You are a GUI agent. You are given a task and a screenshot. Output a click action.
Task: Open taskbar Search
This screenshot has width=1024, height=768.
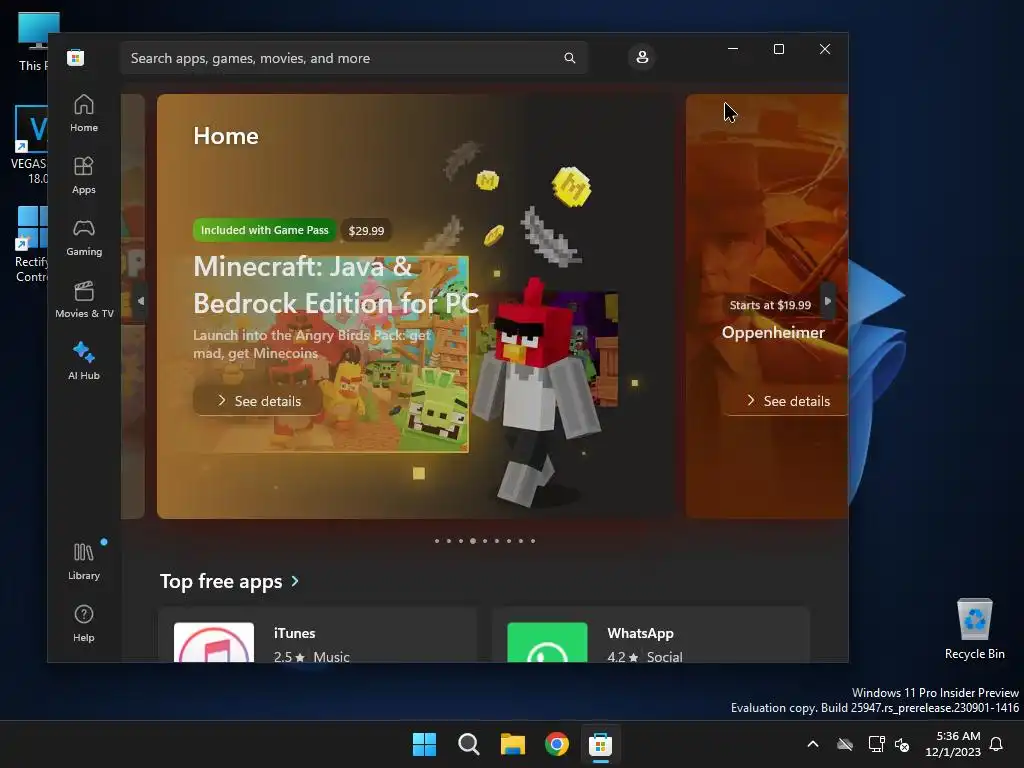pyautogui.click(x=468, y=744)
